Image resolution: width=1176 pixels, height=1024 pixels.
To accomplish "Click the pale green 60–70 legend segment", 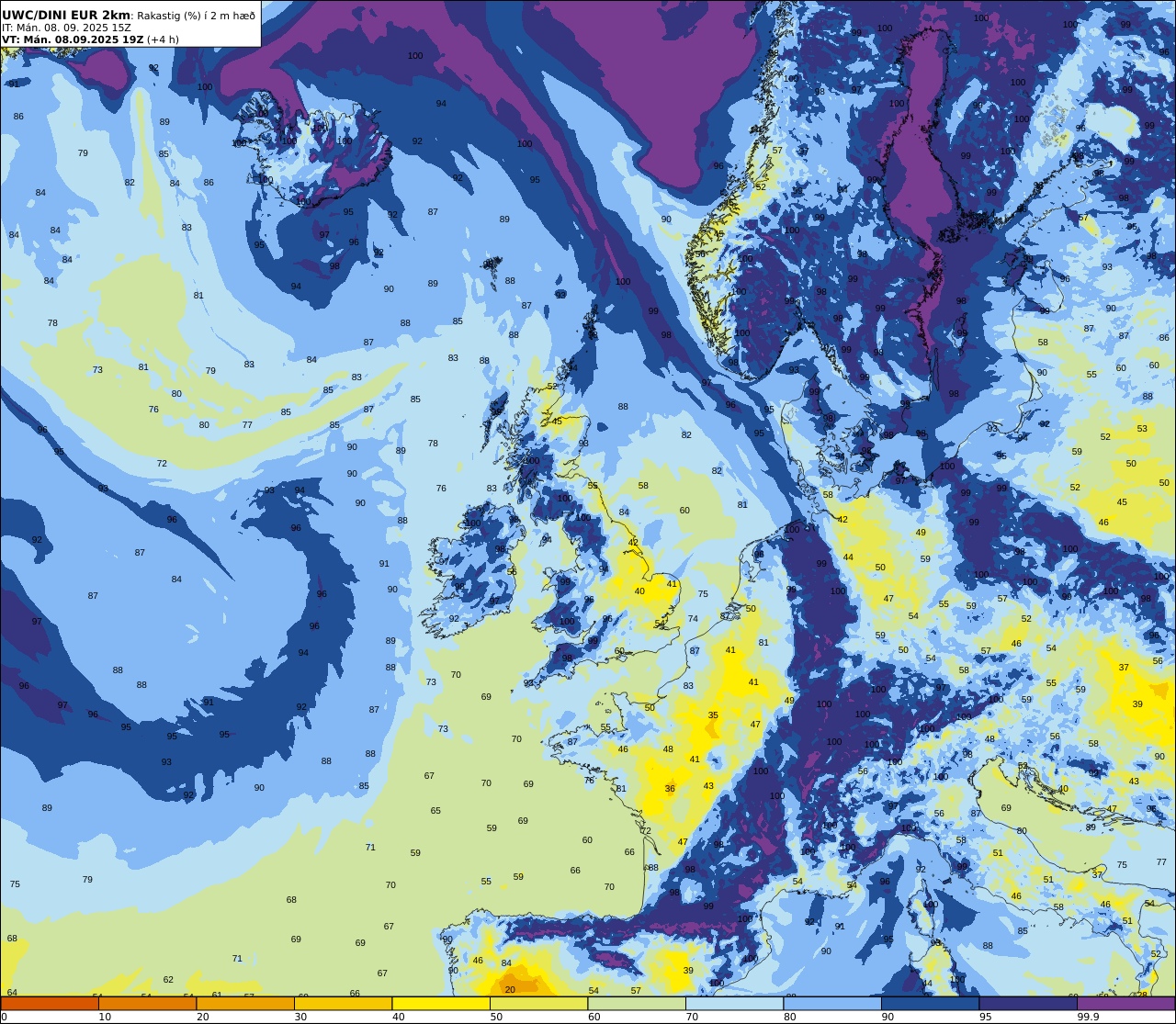I will coord(637,1003).
